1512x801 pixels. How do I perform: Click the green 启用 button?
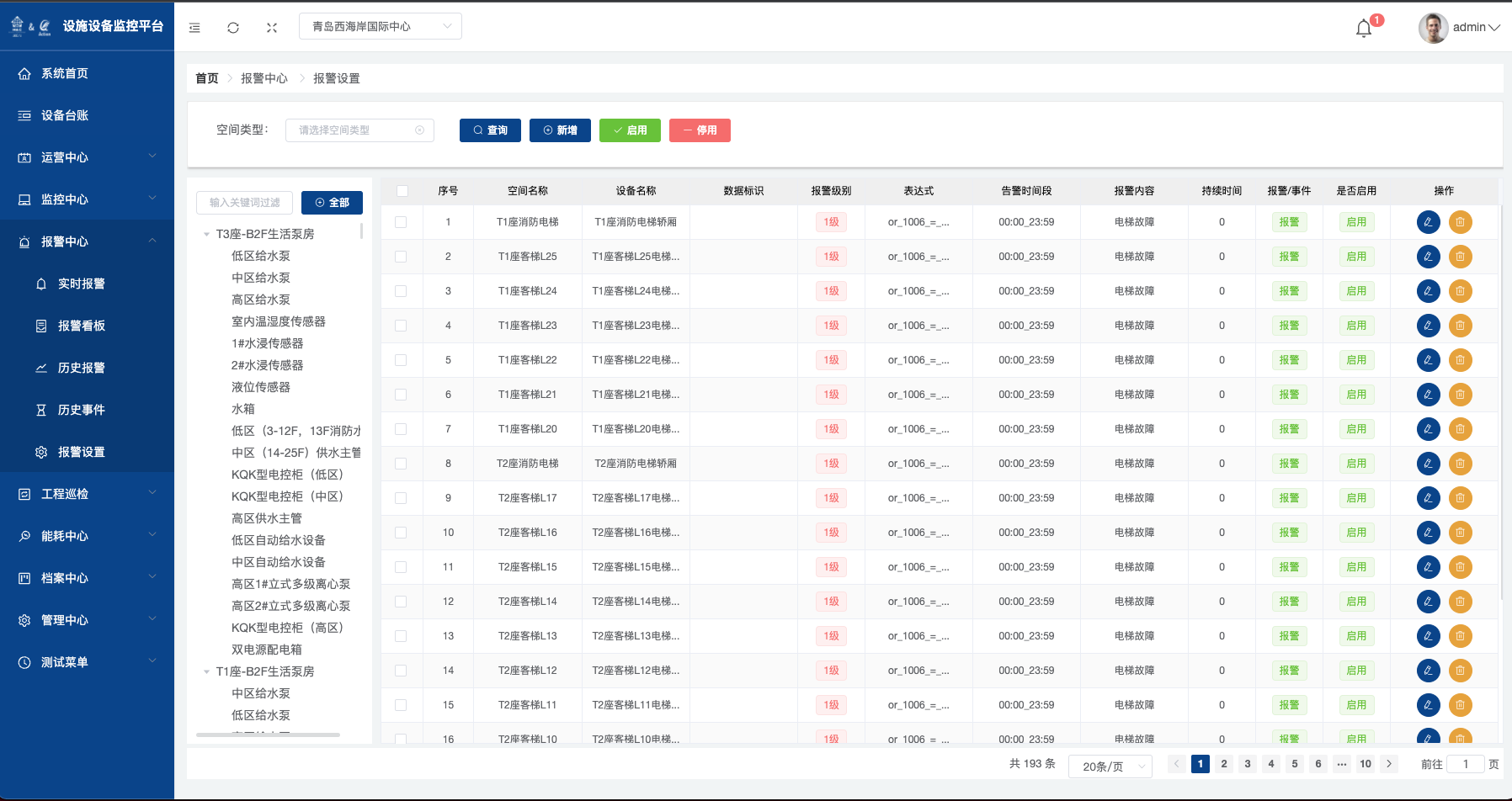[630, 130]
